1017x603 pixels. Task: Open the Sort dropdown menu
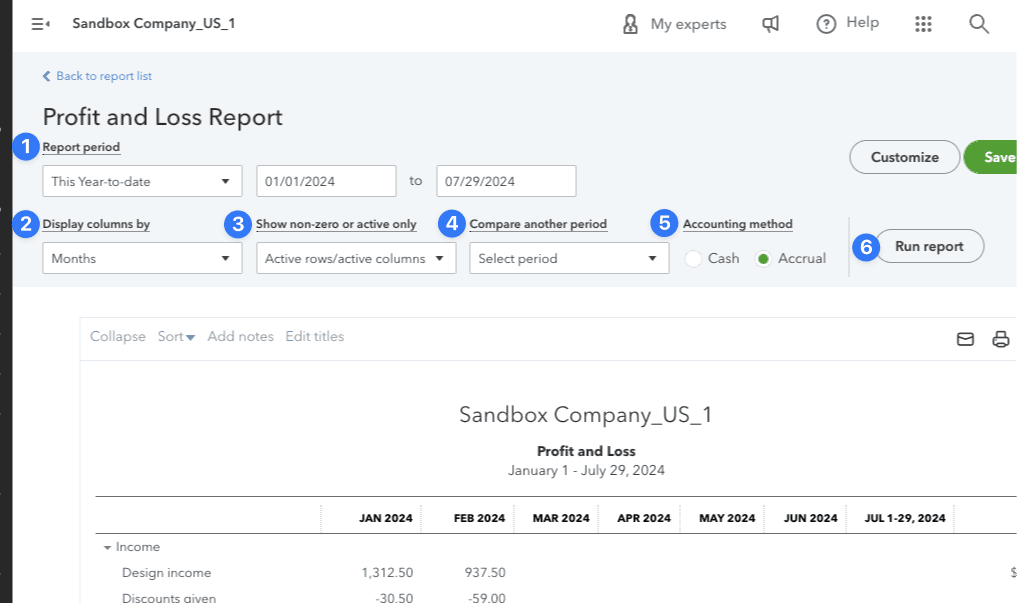tap(176, 337)
